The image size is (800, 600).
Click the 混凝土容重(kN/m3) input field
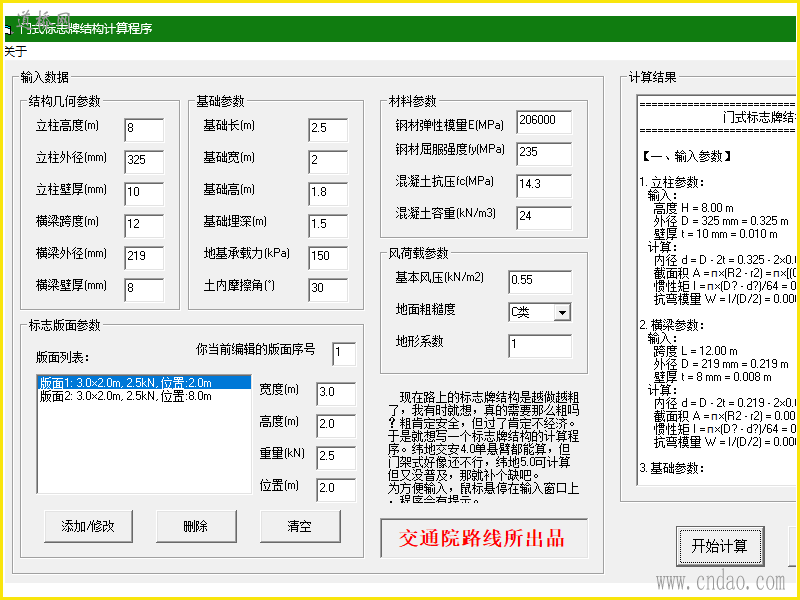[x=544, y=218]
